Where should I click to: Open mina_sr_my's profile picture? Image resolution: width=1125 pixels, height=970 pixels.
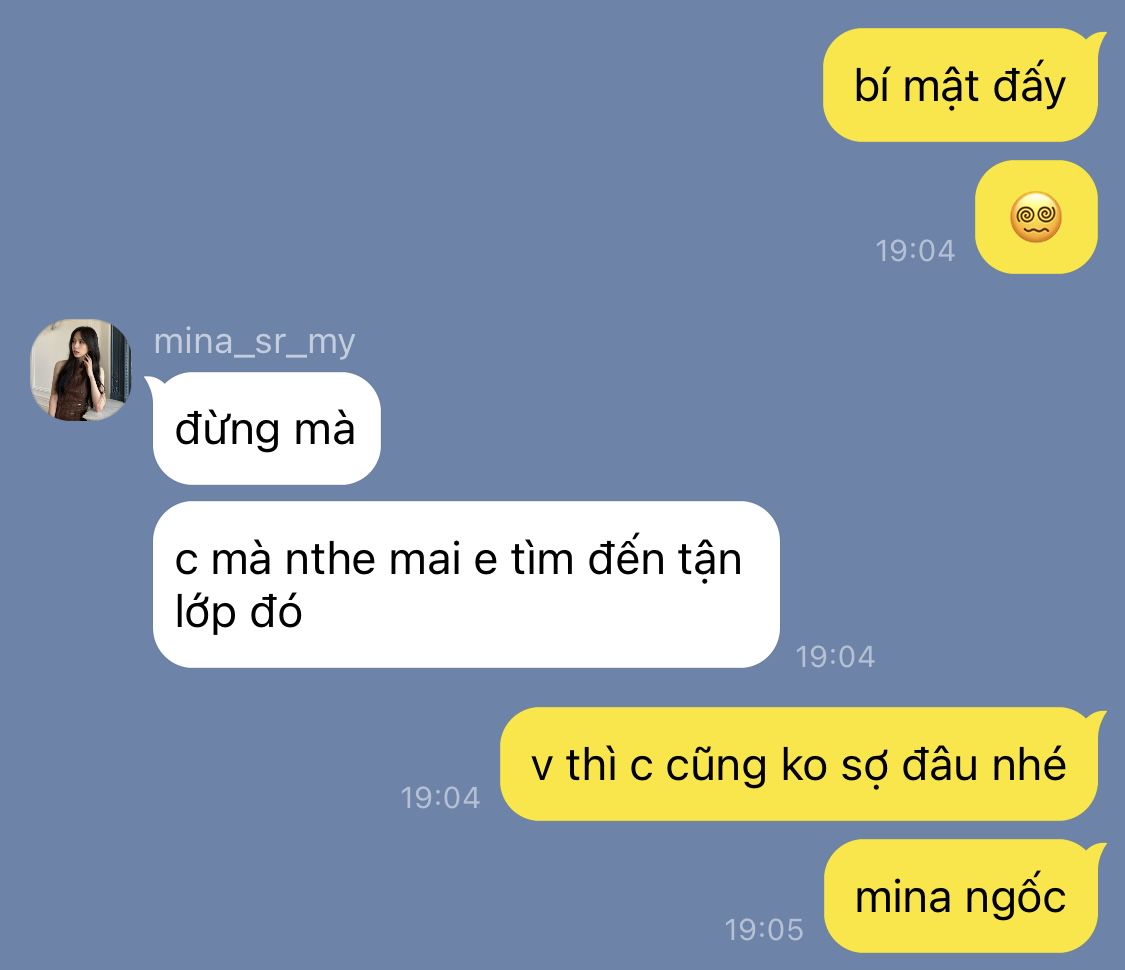80,370
